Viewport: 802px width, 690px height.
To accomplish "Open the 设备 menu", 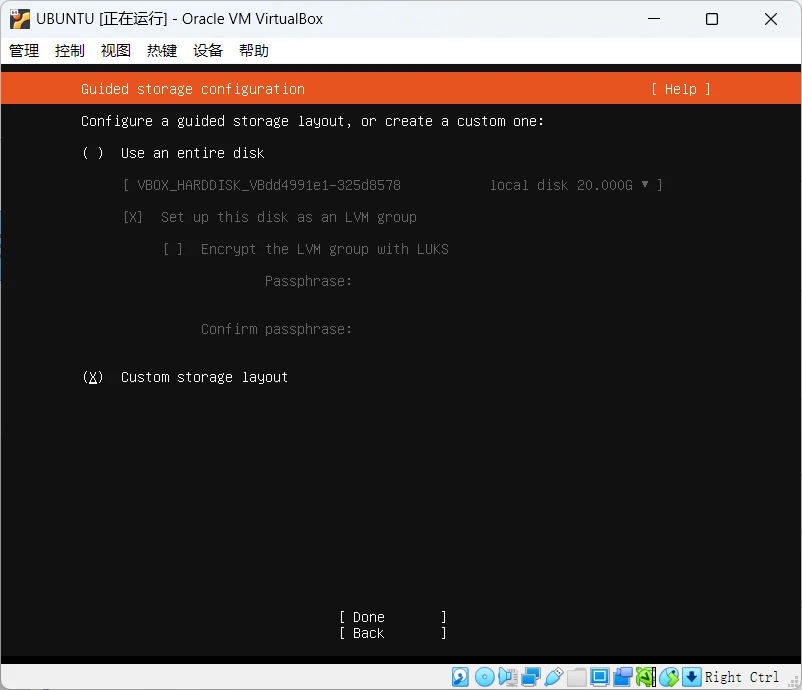I will 208,51.
